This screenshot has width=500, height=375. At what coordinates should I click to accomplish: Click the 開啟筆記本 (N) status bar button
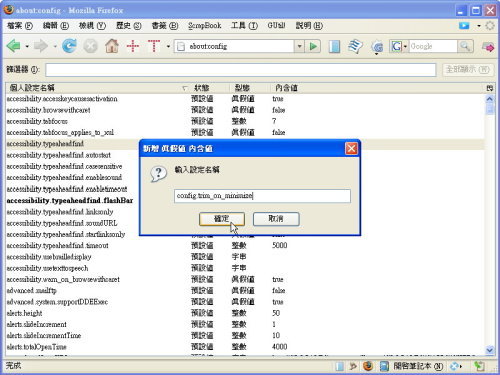(418, 366)
